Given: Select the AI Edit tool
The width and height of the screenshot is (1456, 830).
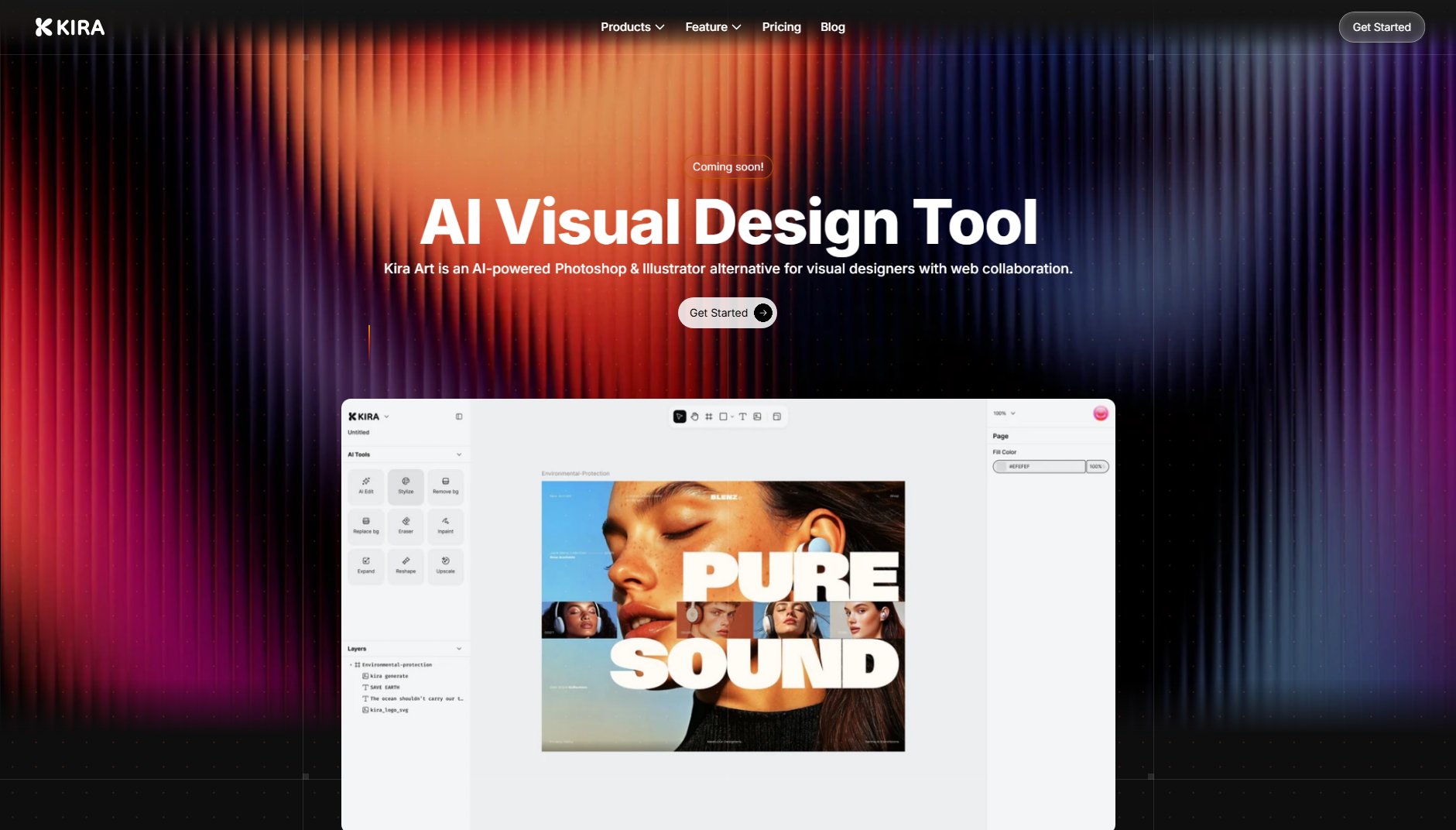Looking at the screenshot, I should tap(366, 485).
